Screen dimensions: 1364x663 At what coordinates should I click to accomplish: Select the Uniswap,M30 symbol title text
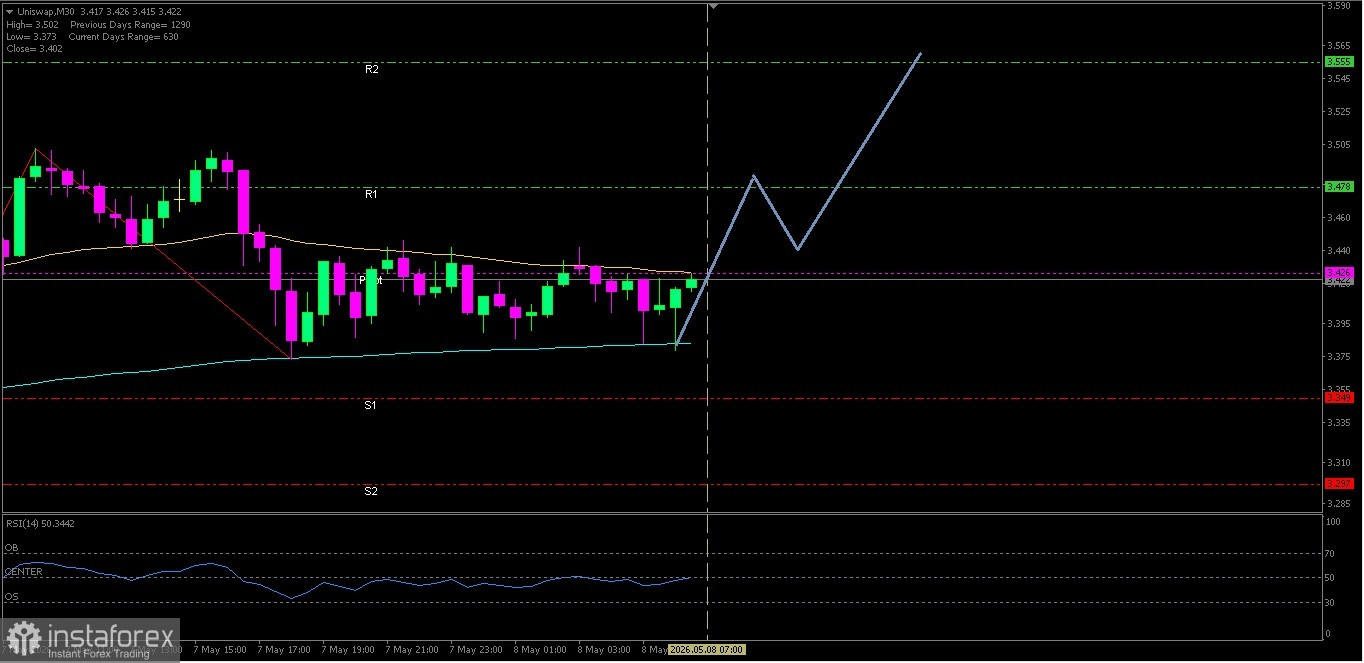(x=44, y=11)
